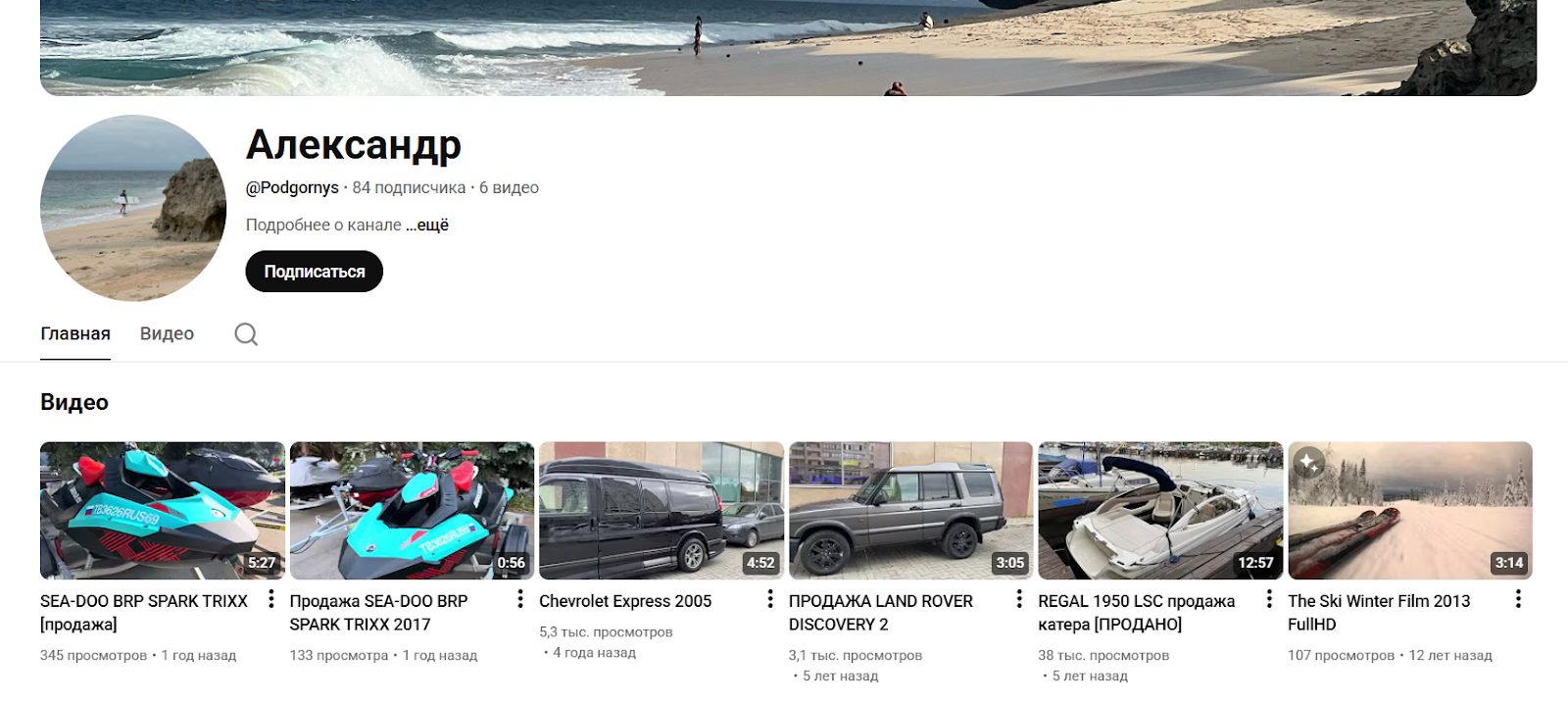Image resolution: width=1568 pixels, height=704 pixels.
Task: Open The Ski Winter Film 2013 FullHD title
Action: 1379,613
